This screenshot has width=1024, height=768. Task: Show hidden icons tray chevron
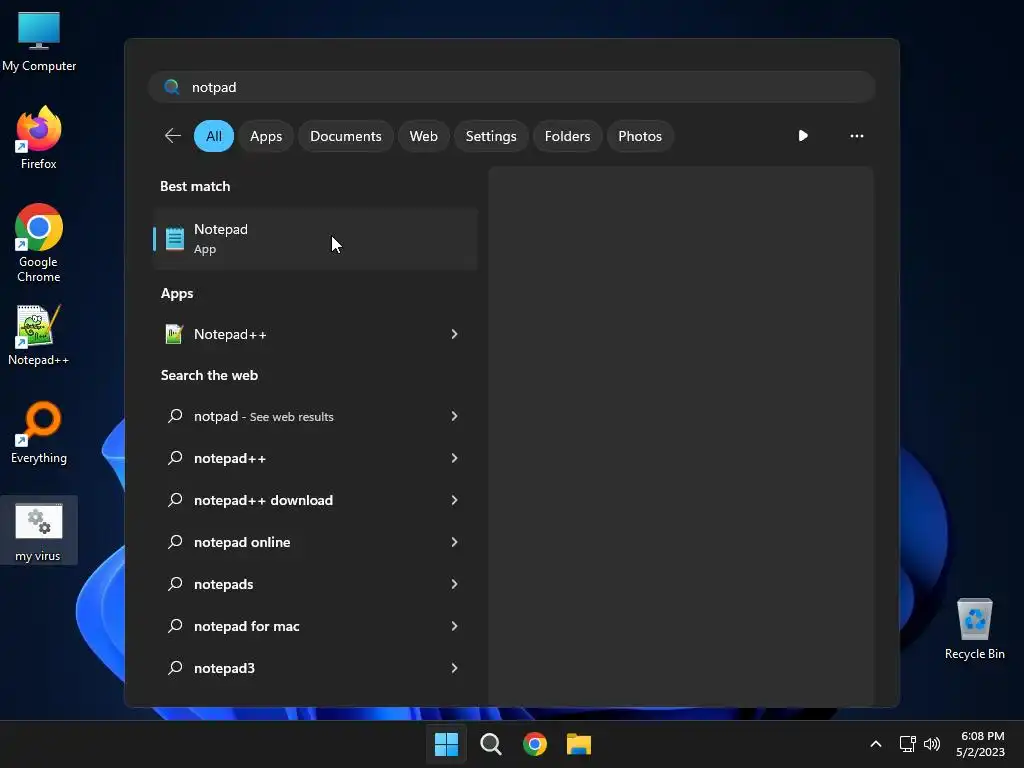coord(876,744)
